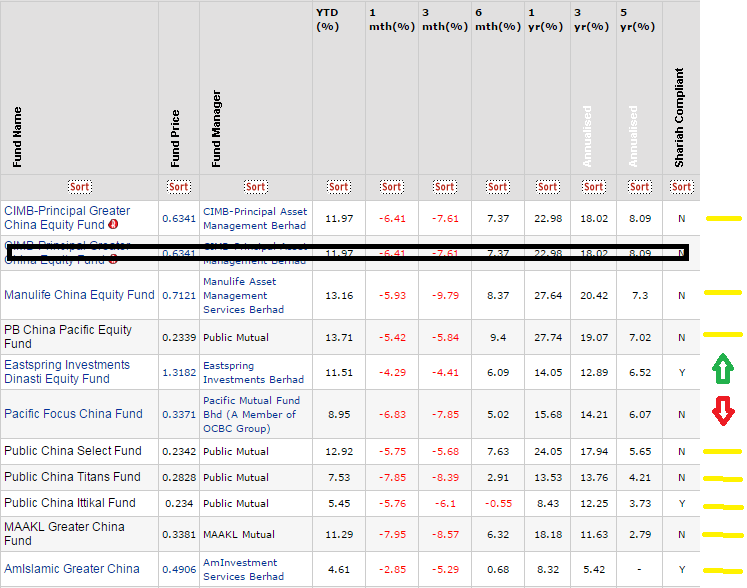The image size is (747, 588).
Task: Click the YTD (%) column header
Action: [x=327, y=20]
